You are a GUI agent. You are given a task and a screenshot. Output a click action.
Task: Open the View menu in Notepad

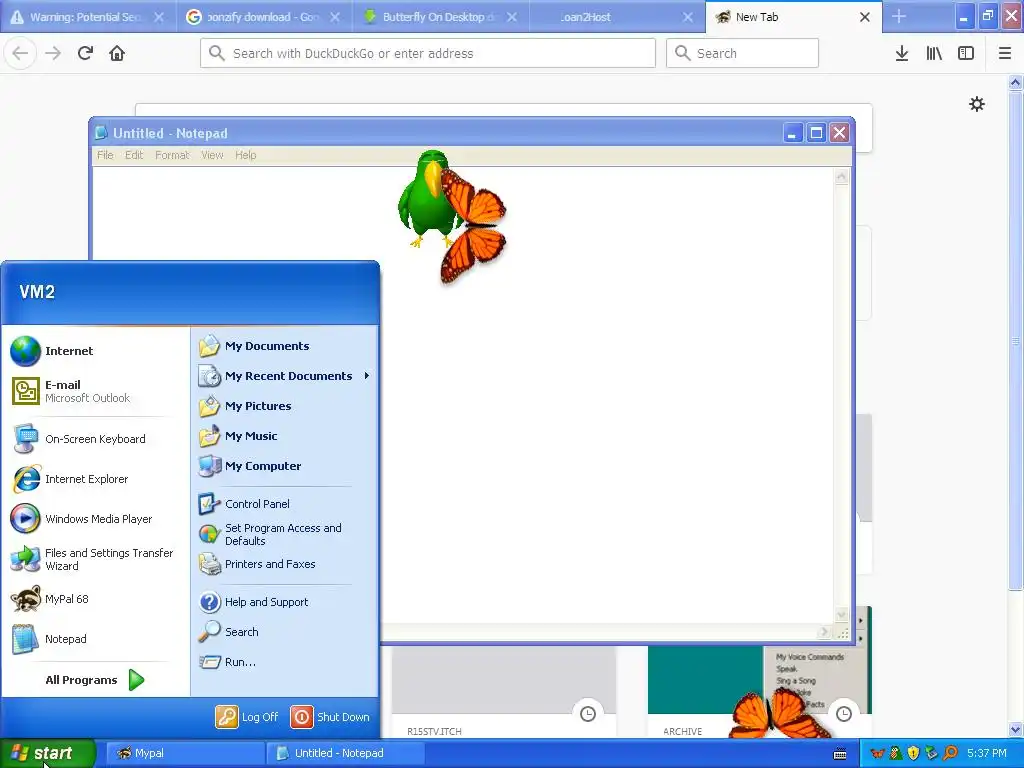pos(212,155)
